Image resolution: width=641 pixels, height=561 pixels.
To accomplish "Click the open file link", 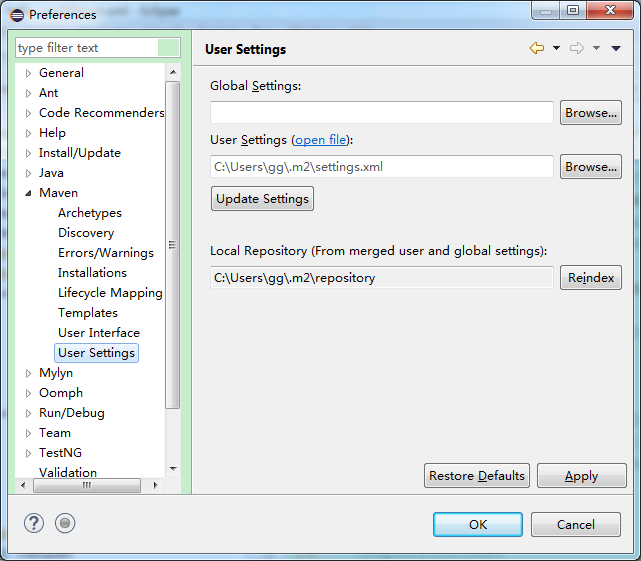I will 321,140.
